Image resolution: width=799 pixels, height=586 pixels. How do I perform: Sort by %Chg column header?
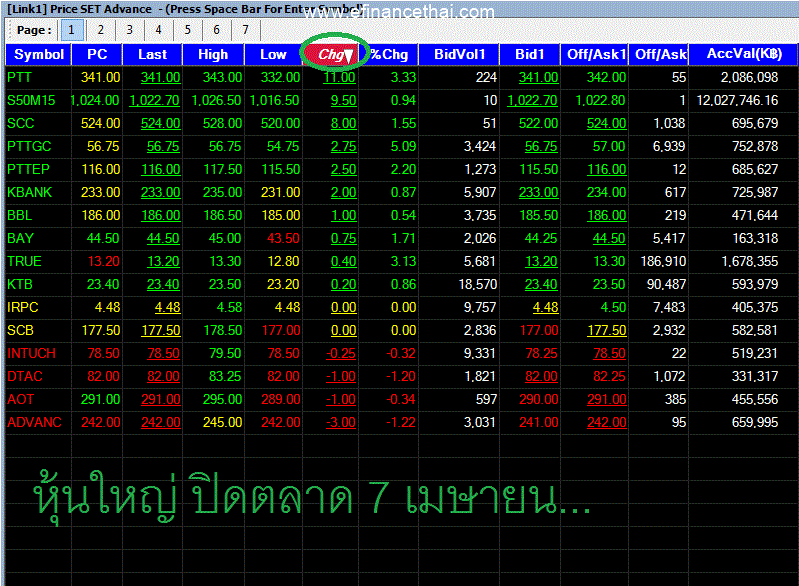tap(389, 55)
